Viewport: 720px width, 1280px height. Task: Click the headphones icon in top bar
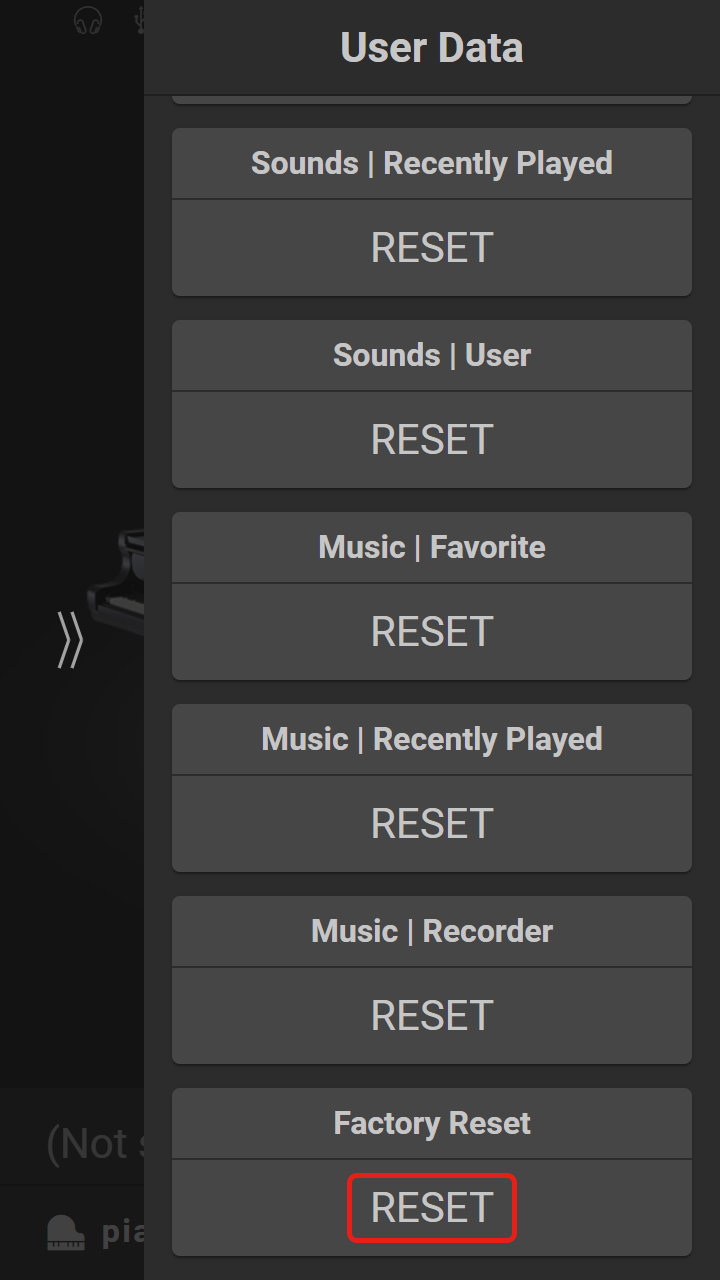(x=88, y=20)
